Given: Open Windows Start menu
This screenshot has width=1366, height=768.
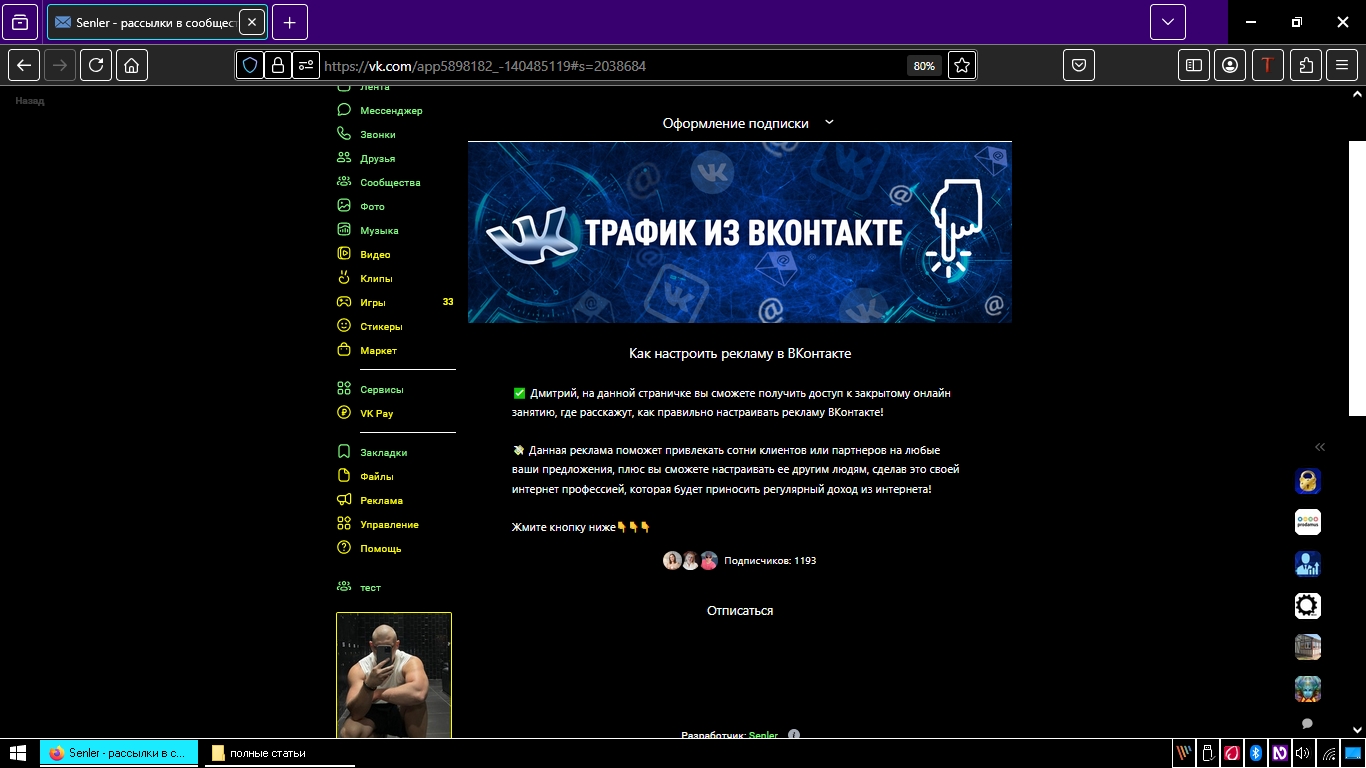Looking at the screenshot, I should [x=18, y=753].
